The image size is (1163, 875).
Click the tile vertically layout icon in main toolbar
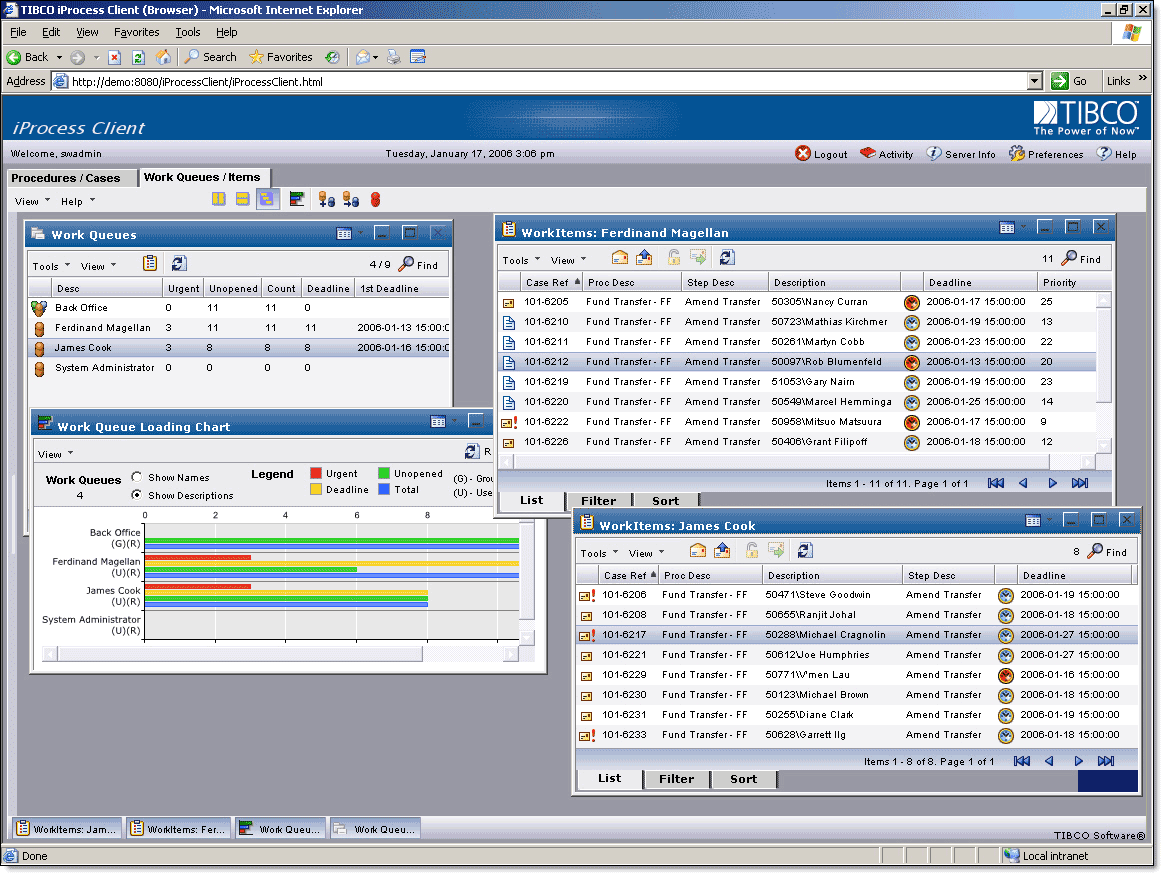219,199
